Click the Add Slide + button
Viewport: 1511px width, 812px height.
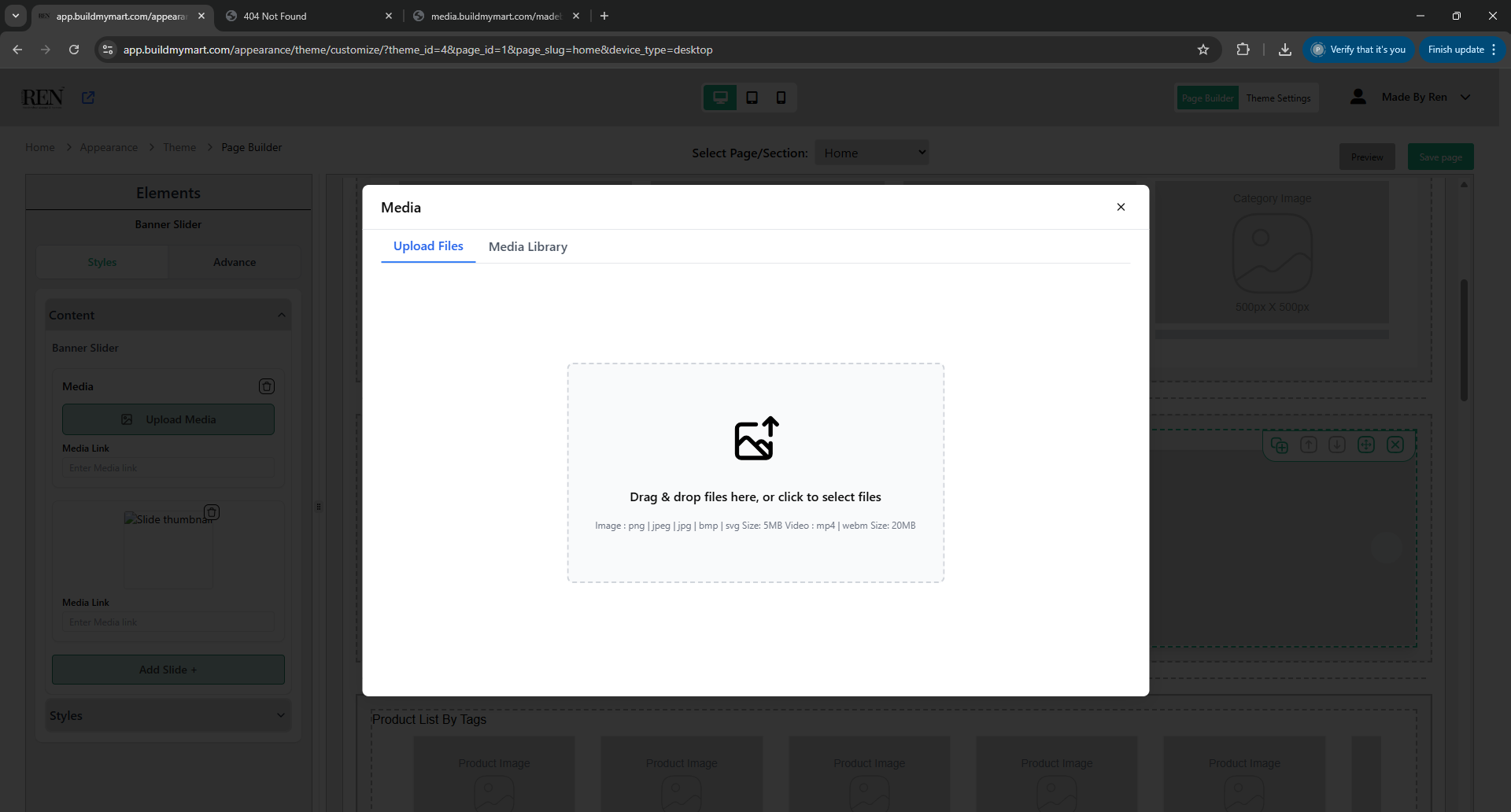[x=168, y=670]
